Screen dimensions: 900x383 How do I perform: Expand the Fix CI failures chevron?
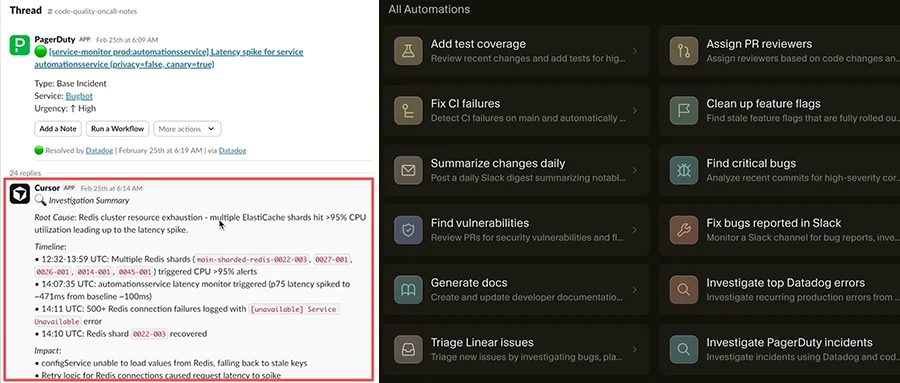634,110
